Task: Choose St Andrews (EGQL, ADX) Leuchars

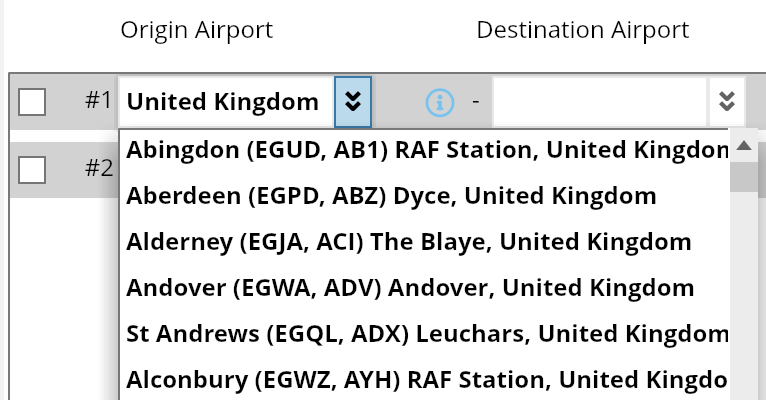Action: click(425, 335)
